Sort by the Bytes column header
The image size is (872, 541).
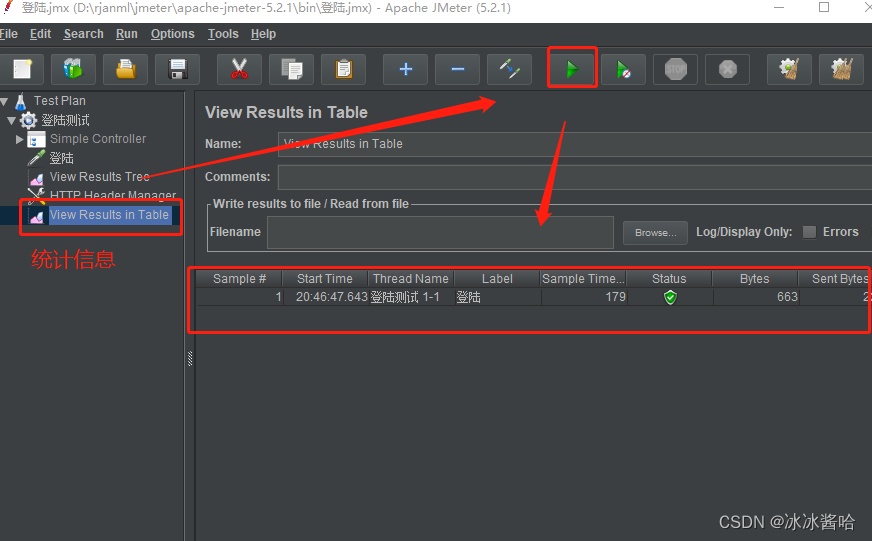point(755,279)
